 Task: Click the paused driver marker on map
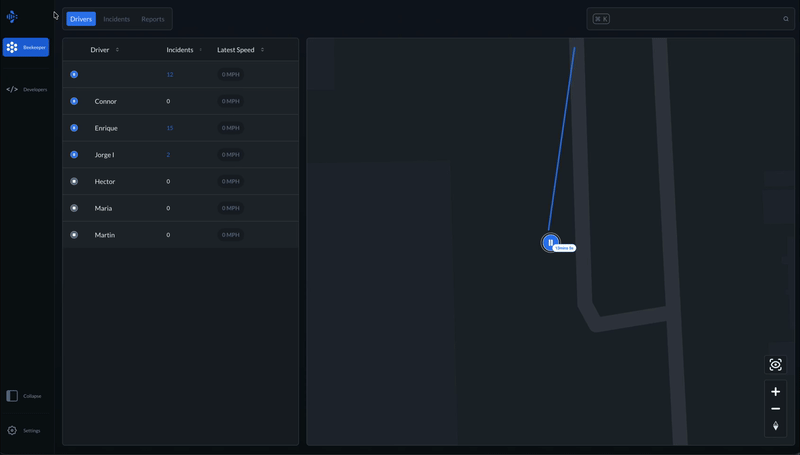[550, 243]
